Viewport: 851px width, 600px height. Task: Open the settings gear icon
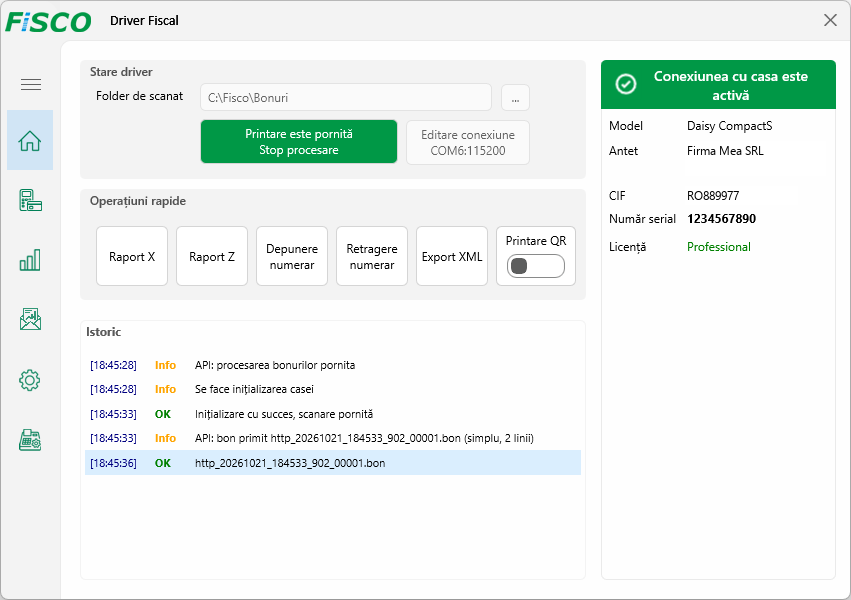30,380
